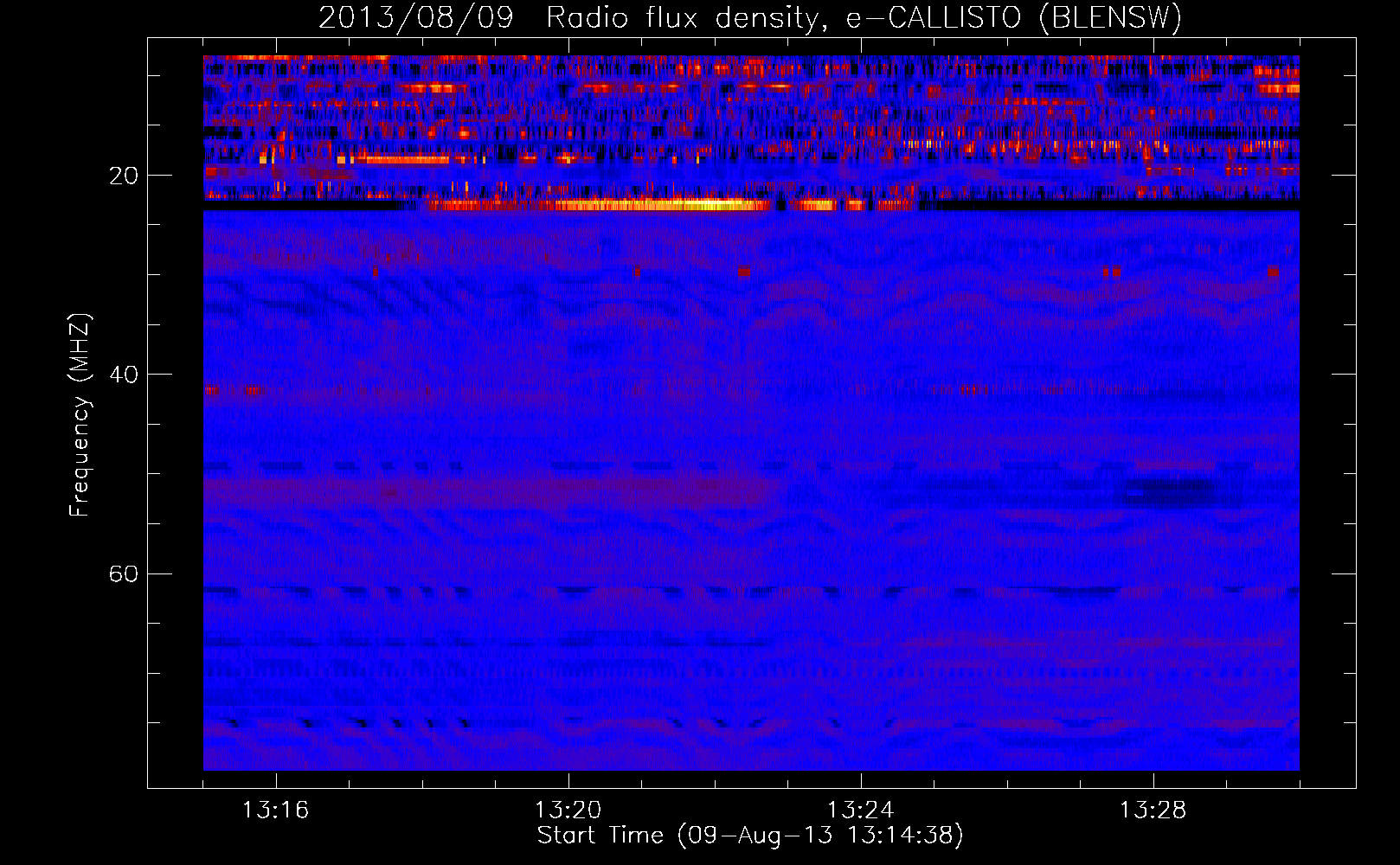1400x865 pixels.
Task: Click the 40 MHz frequency tick label
Action: pyautogui.click(x=123, y=375)
